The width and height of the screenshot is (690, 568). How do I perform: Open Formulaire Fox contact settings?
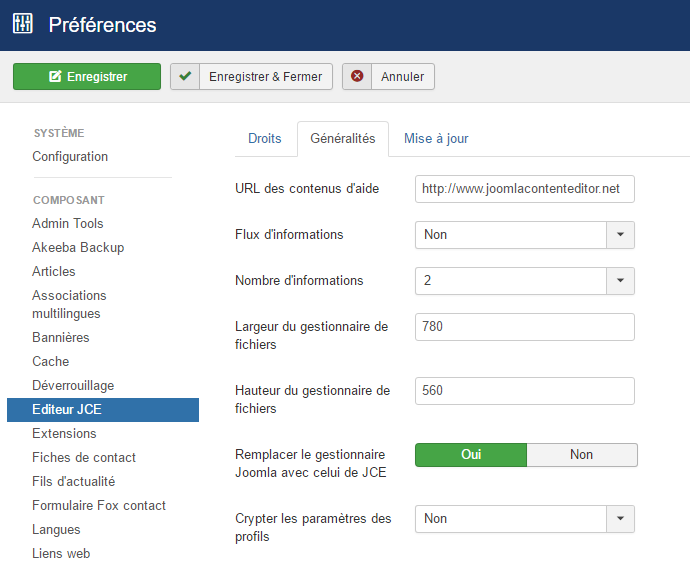[99, 506]
